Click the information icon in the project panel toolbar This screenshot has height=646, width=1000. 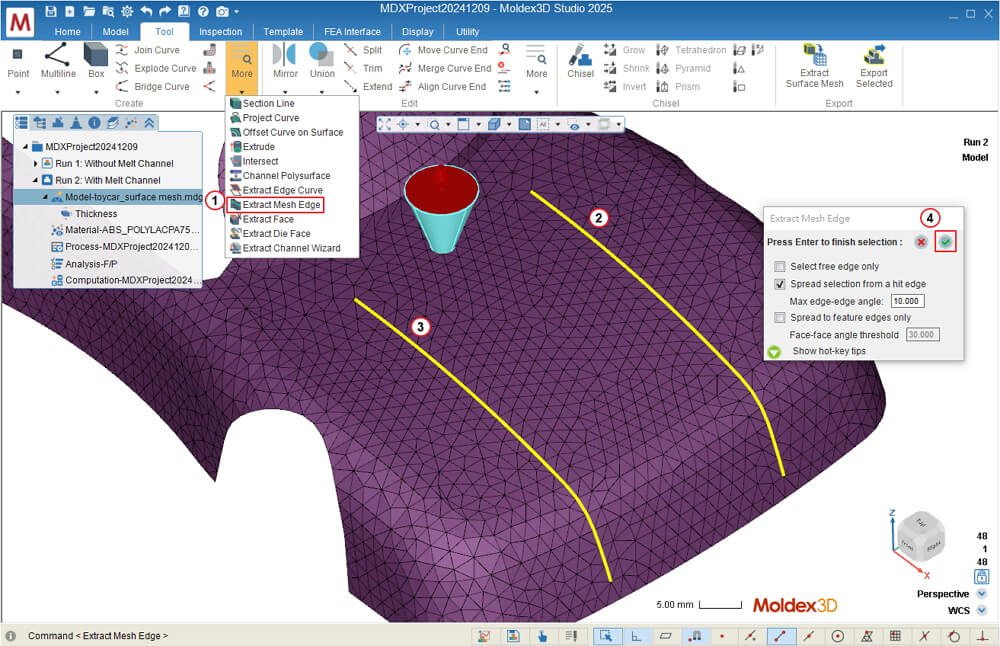[94, 122]
